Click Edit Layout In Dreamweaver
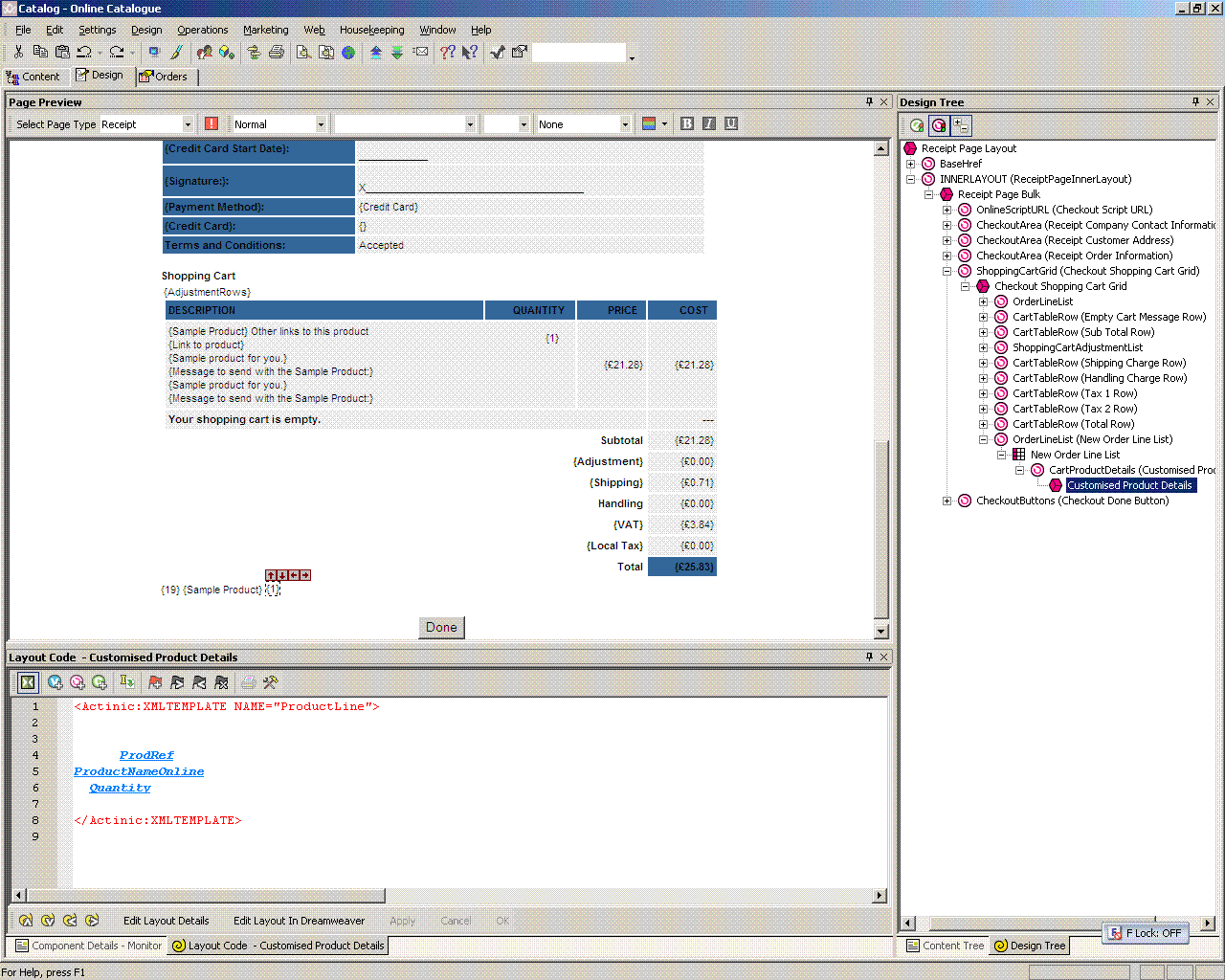This screenshot has height=980, width=1225. pyautogui.click(x=299, y=921)
